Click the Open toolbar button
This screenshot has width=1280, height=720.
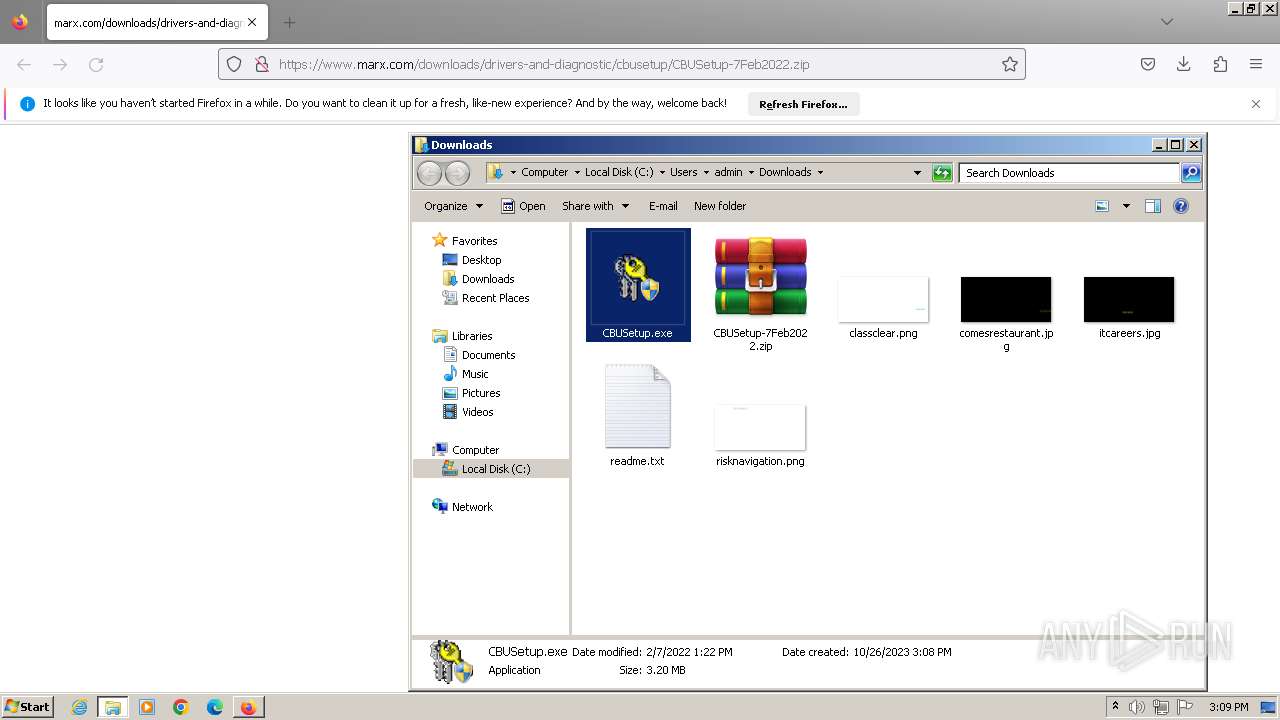(x=523, y=206)
